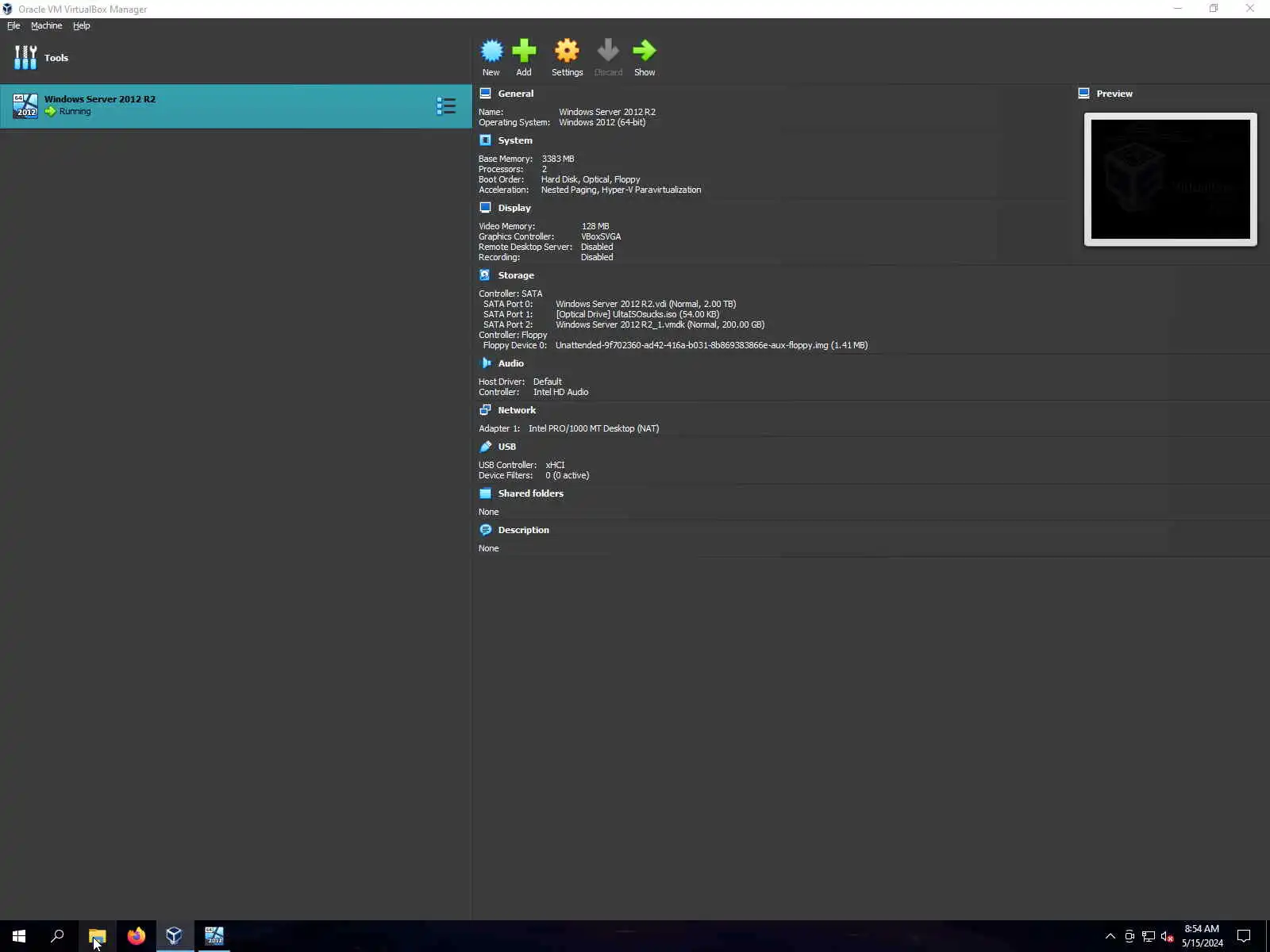Click the Display section screen icon
This screenshot has height=952, width=1270.
[x=485, y=208]
